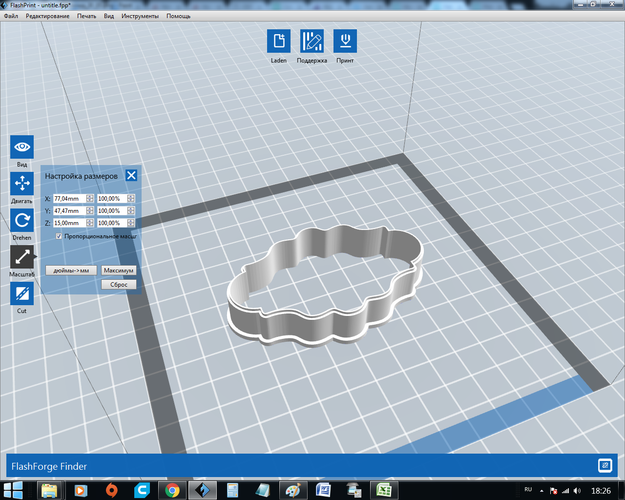Select the Drehen rotate tool
Image resolution: width=625 pixels, height=500 pixels.
22,220
